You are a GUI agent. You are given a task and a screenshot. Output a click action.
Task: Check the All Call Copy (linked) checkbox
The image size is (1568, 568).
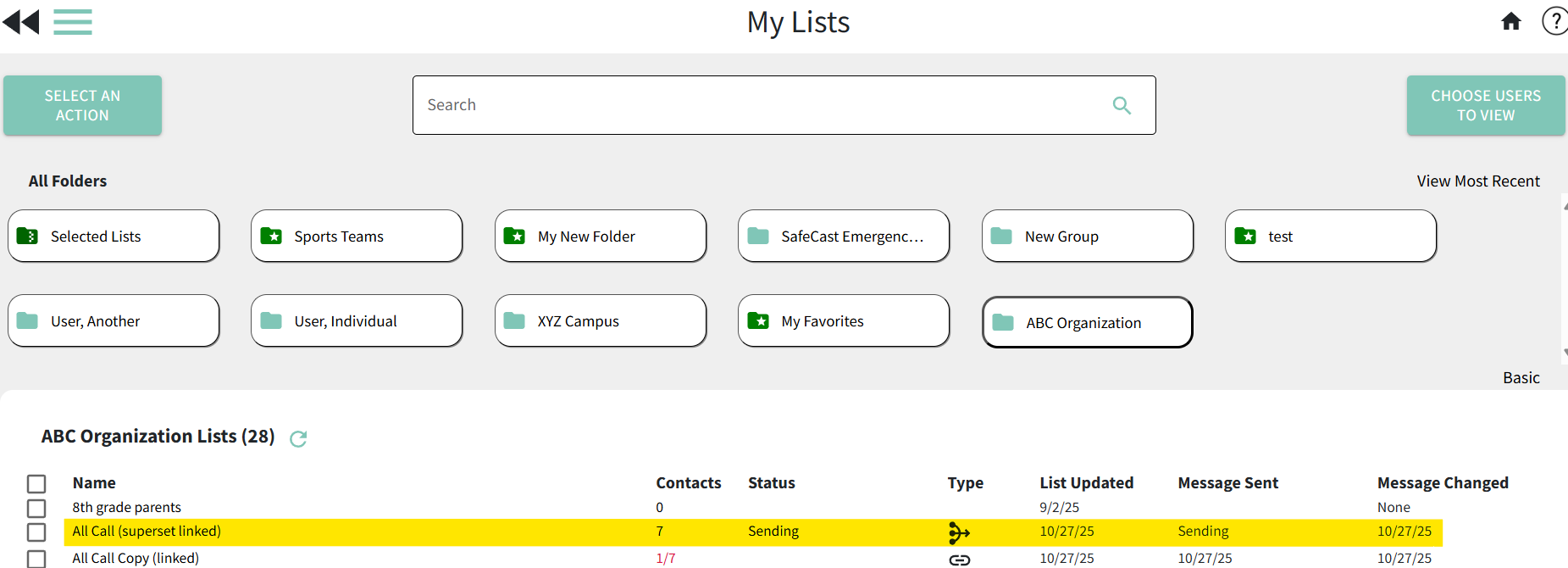[36, 559]
